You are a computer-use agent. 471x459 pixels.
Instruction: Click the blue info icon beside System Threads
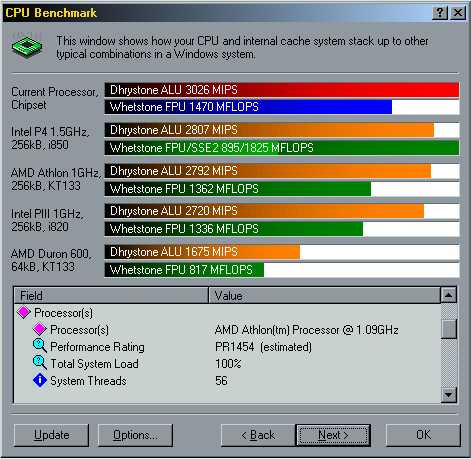[x=40, y=380]
